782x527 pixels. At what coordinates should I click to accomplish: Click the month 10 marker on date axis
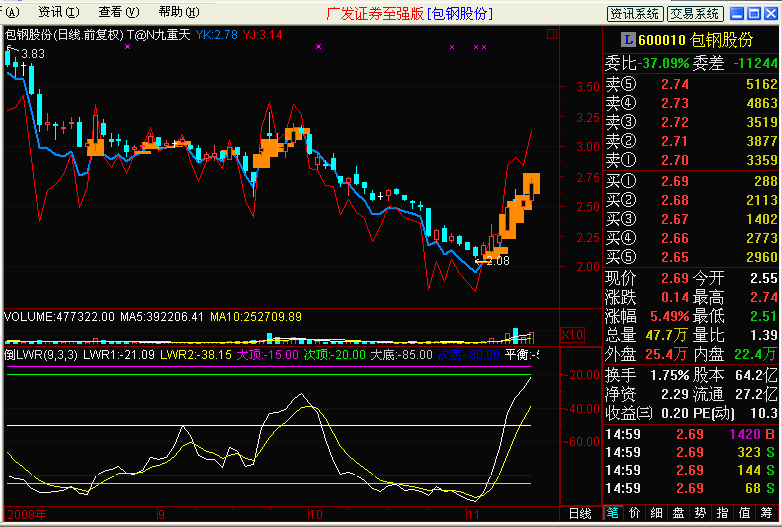click(315, 515)
